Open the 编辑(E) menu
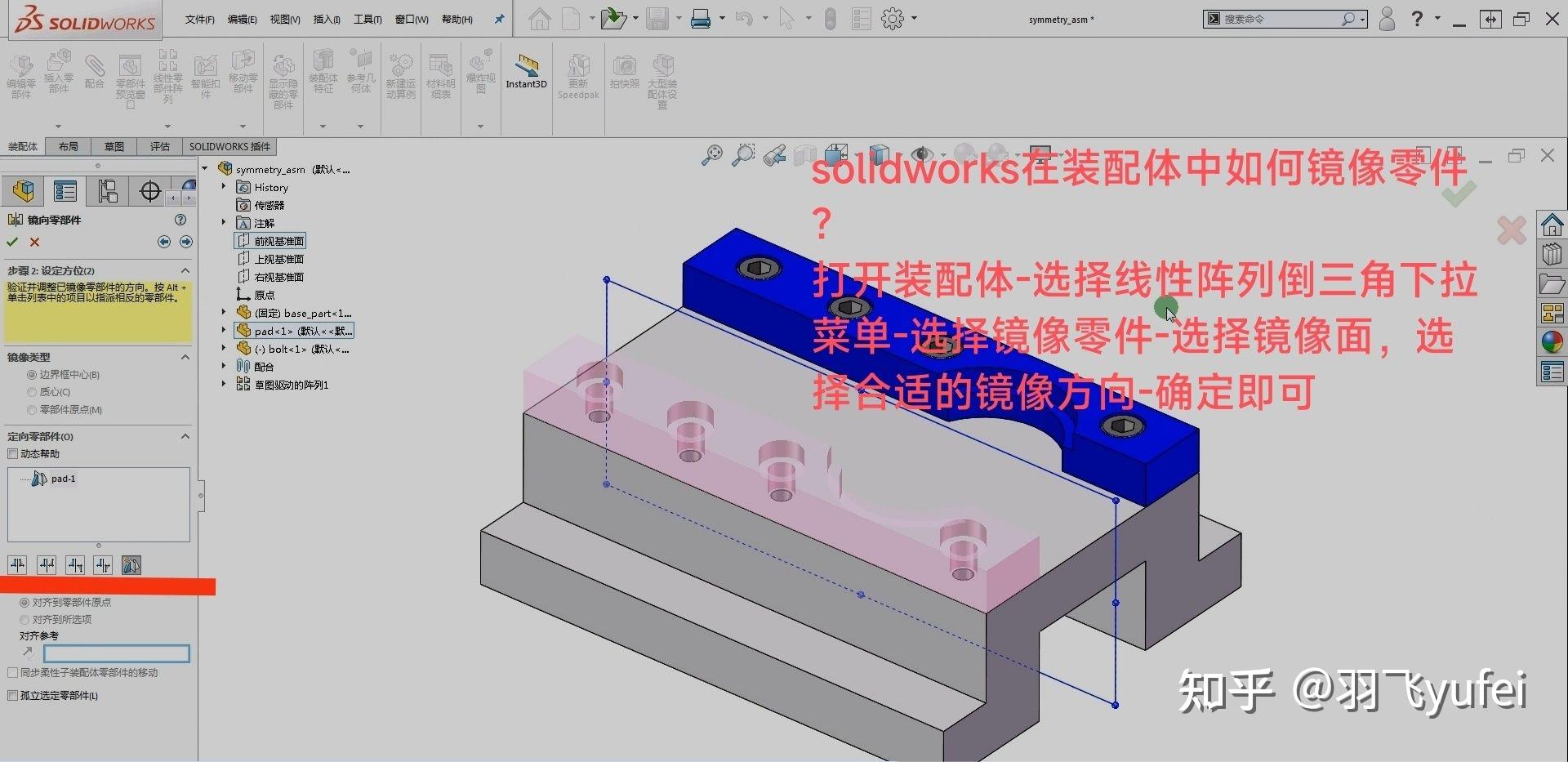 pos(242,19)
